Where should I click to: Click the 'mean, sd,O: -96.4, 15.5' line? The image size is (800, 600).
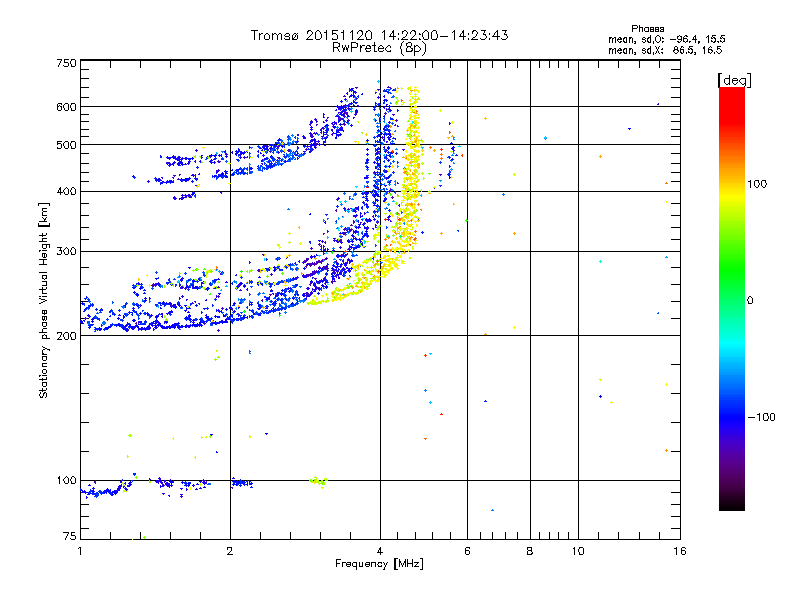[666, 39]
